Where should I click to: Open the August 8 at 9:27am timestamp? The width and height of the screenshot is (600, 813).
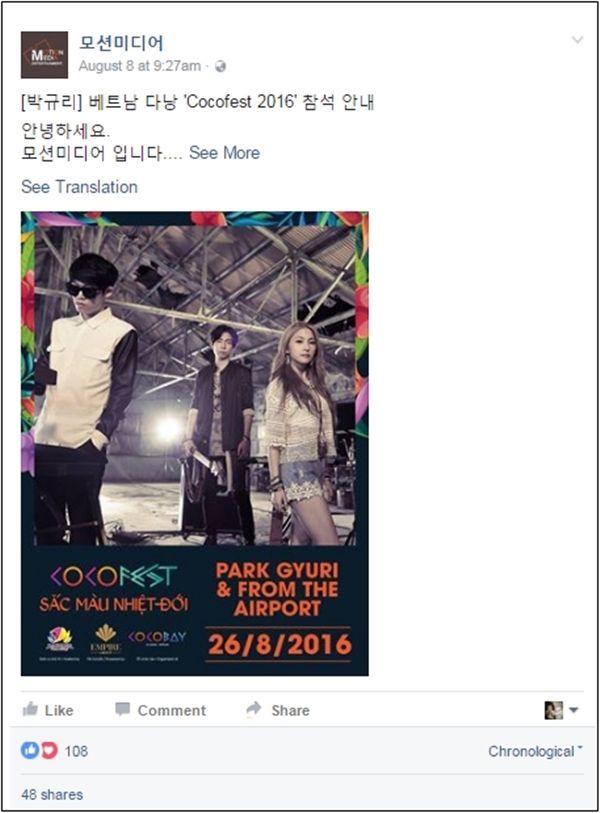[139, 66]
